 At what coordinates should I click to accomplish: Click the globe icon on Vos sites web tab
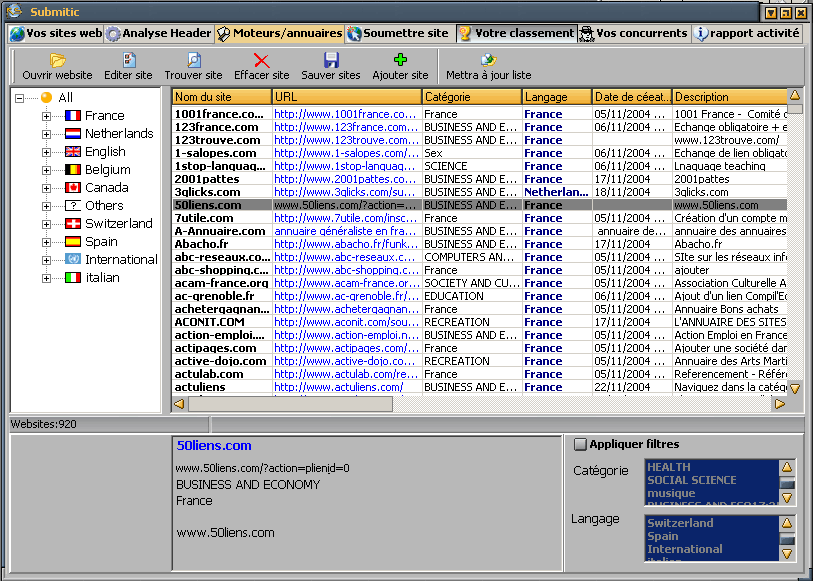(x=17, y=34)
